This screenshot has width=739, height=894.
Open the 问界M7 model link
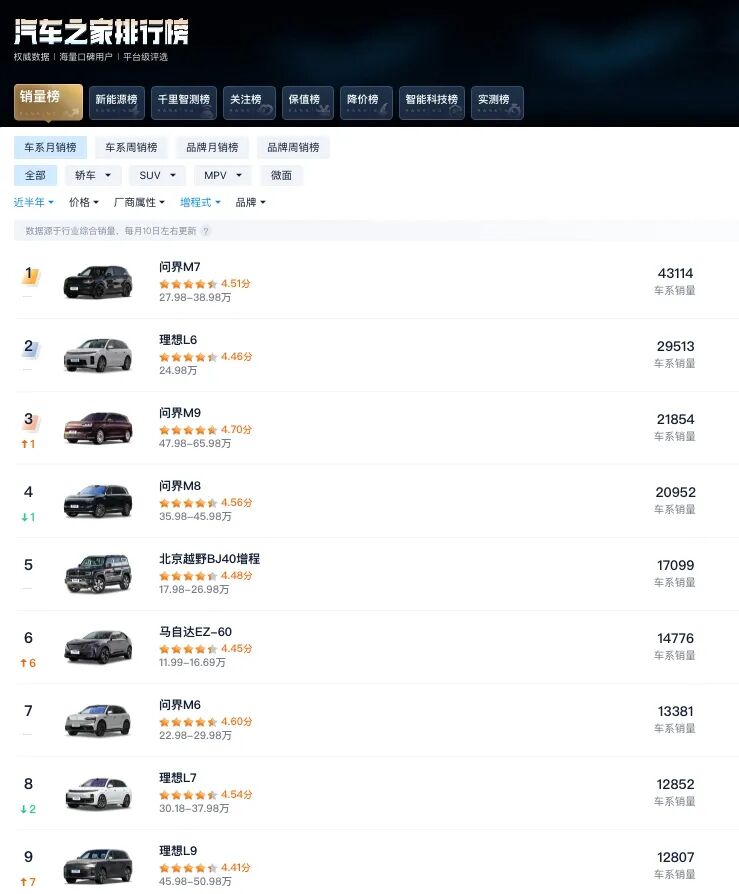(180, 267)
